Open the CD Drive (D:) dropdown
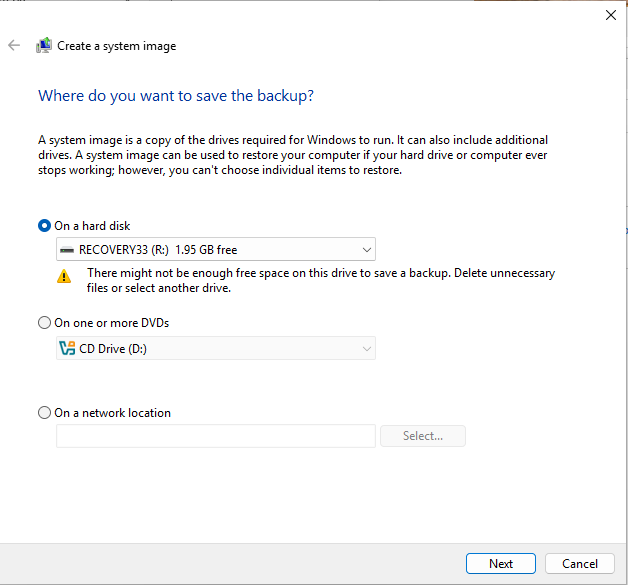628x585 pixels. coord(215,348)
